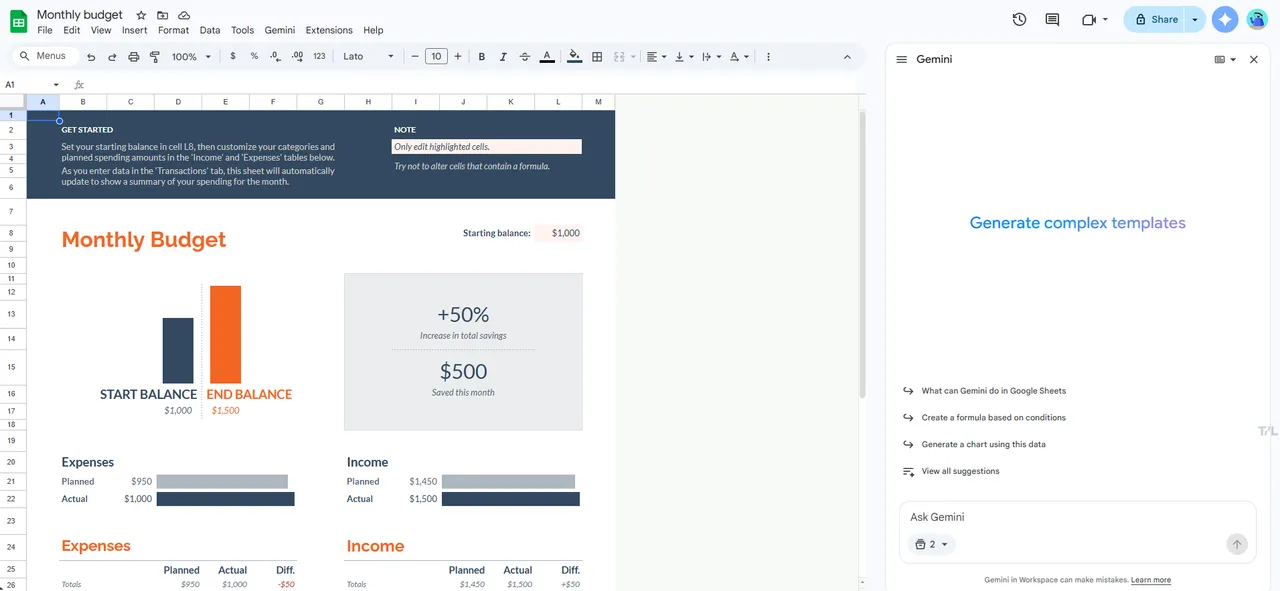Open the zoom level dropdown
Viewport: 1280px width, 591px height.
[191, 57]
